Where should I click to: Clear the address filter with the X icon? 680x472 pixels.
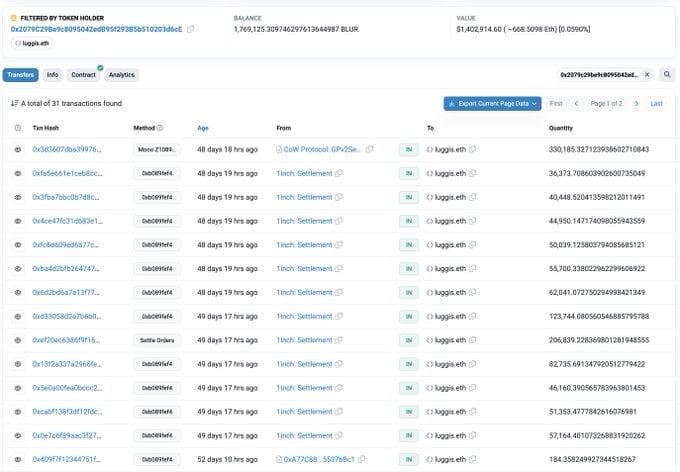click(646, 75)
